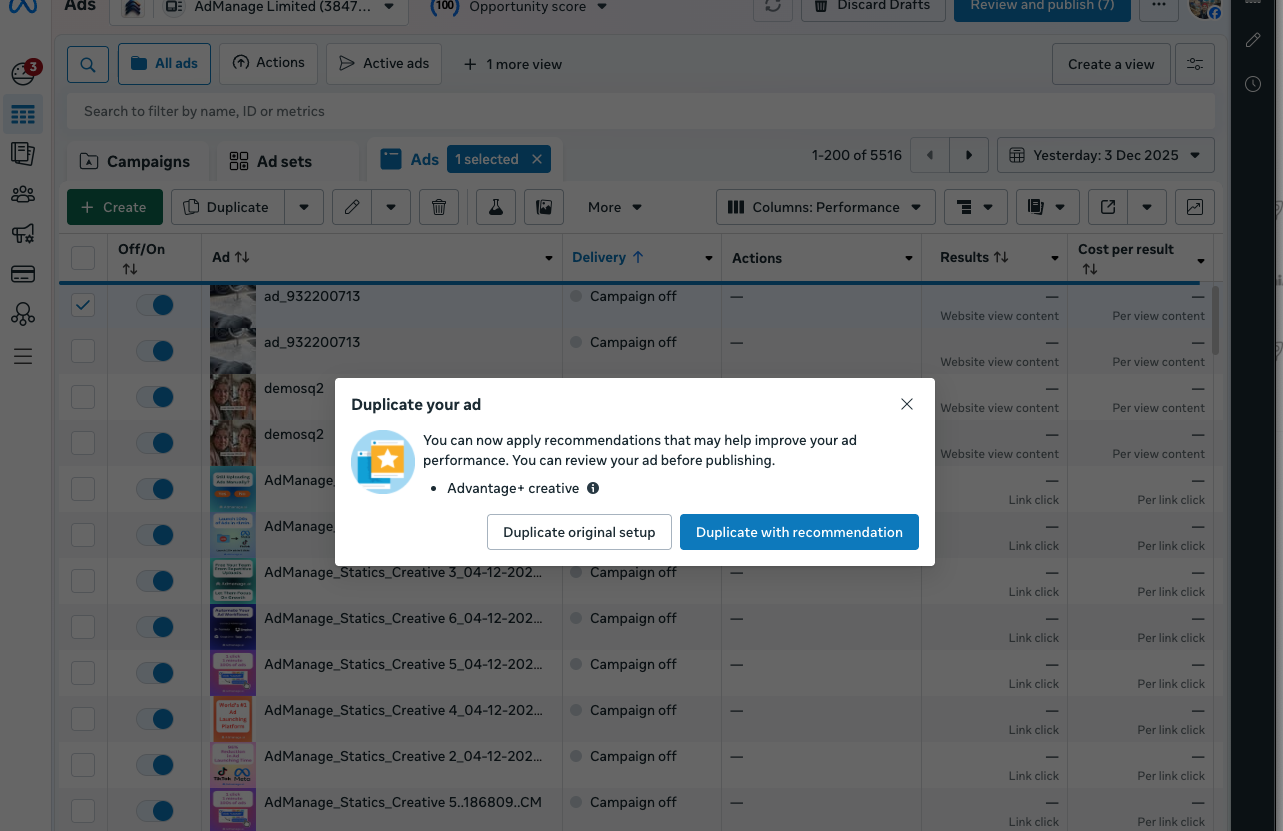
Task: Select the Ads Manager table icon in sidebar
Action: click(23, 114)
